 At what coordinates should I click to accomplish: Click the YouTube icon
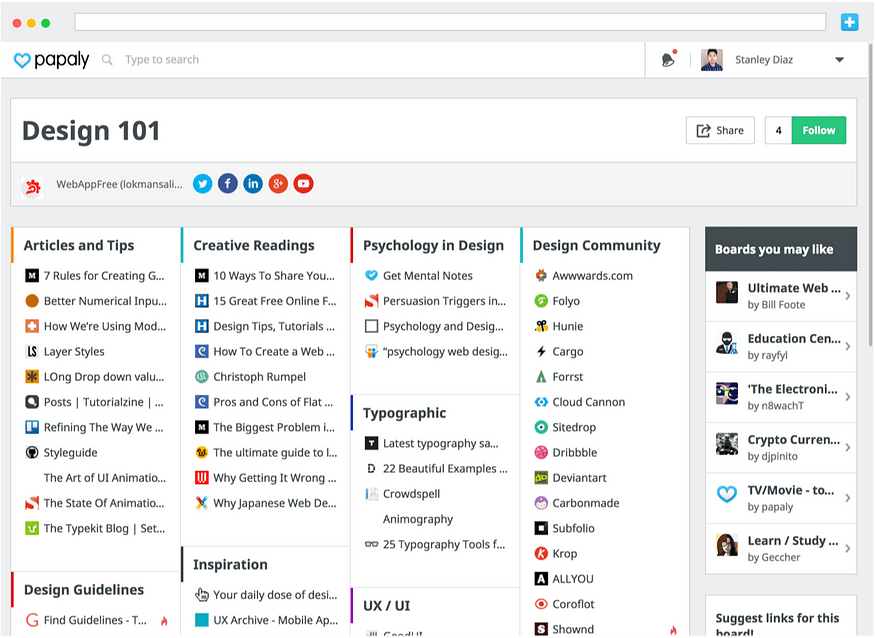point(303,184)
